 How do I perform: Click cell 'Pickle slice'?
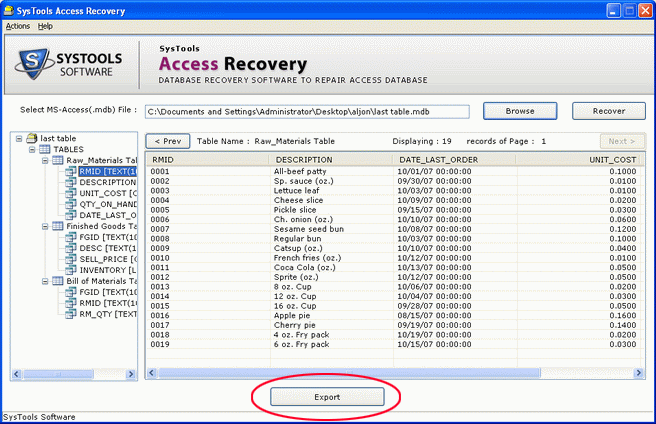tap(295, 210)
